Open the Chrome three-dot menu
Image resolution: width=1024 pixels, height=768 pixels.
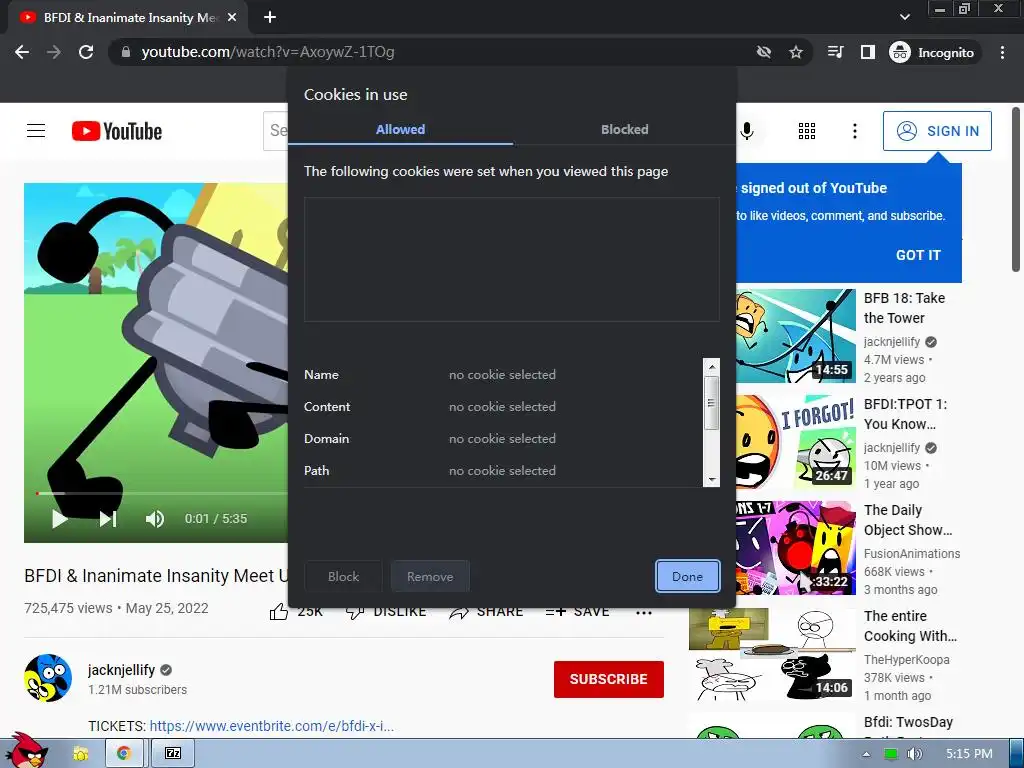tap(1002, 52)
